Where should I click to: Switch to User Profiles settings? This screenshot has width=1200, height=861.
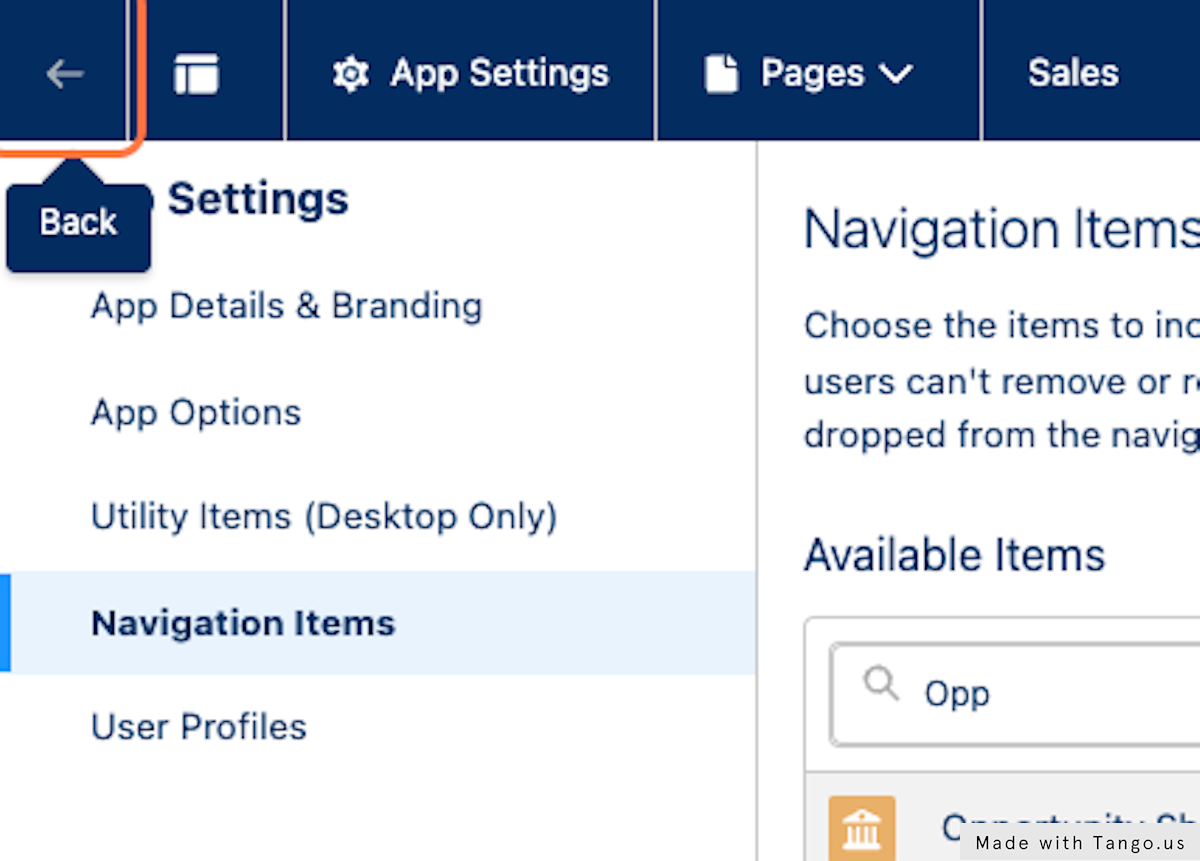199,727
